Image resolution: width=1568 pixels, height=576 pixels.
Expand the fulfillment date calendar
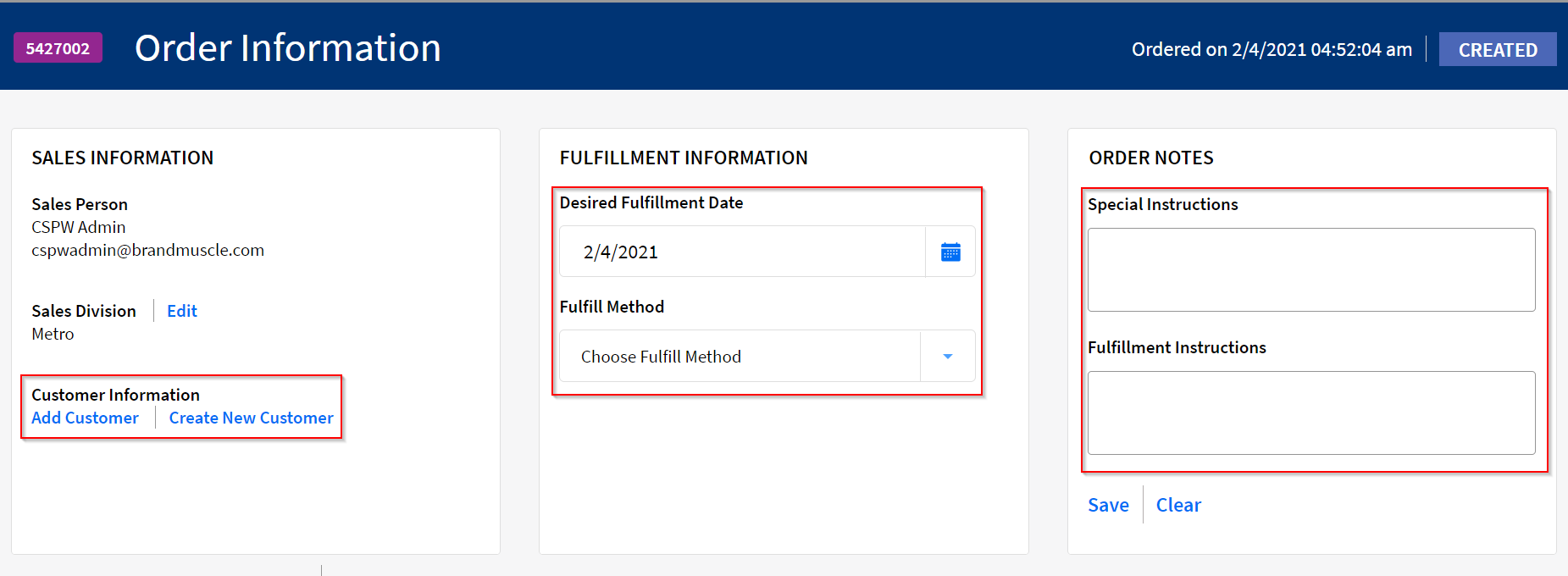950,251
